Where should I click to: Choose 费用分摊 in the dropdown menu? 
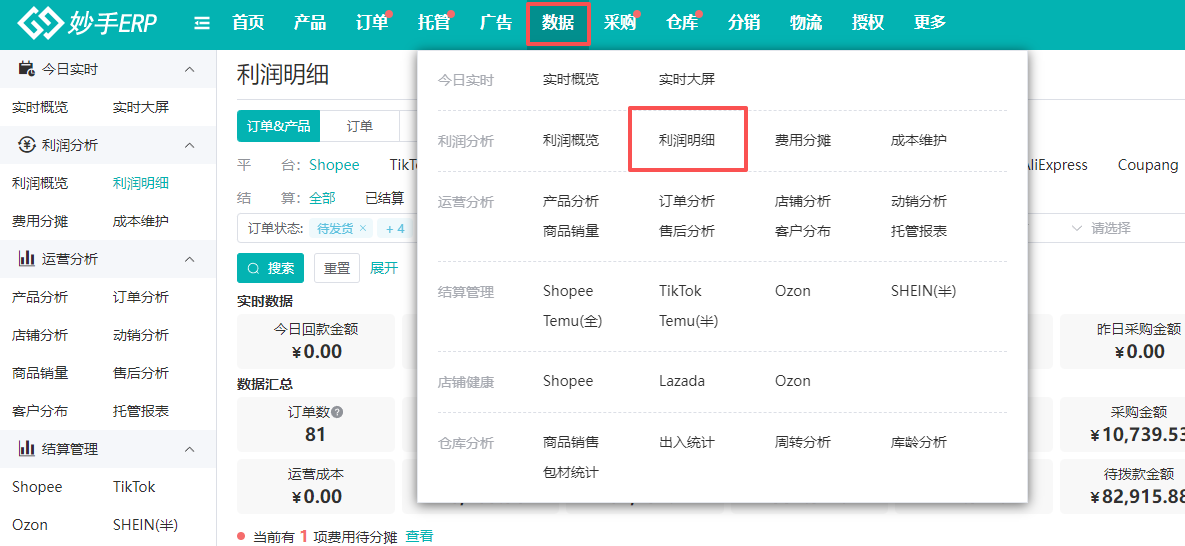[803, 140]
